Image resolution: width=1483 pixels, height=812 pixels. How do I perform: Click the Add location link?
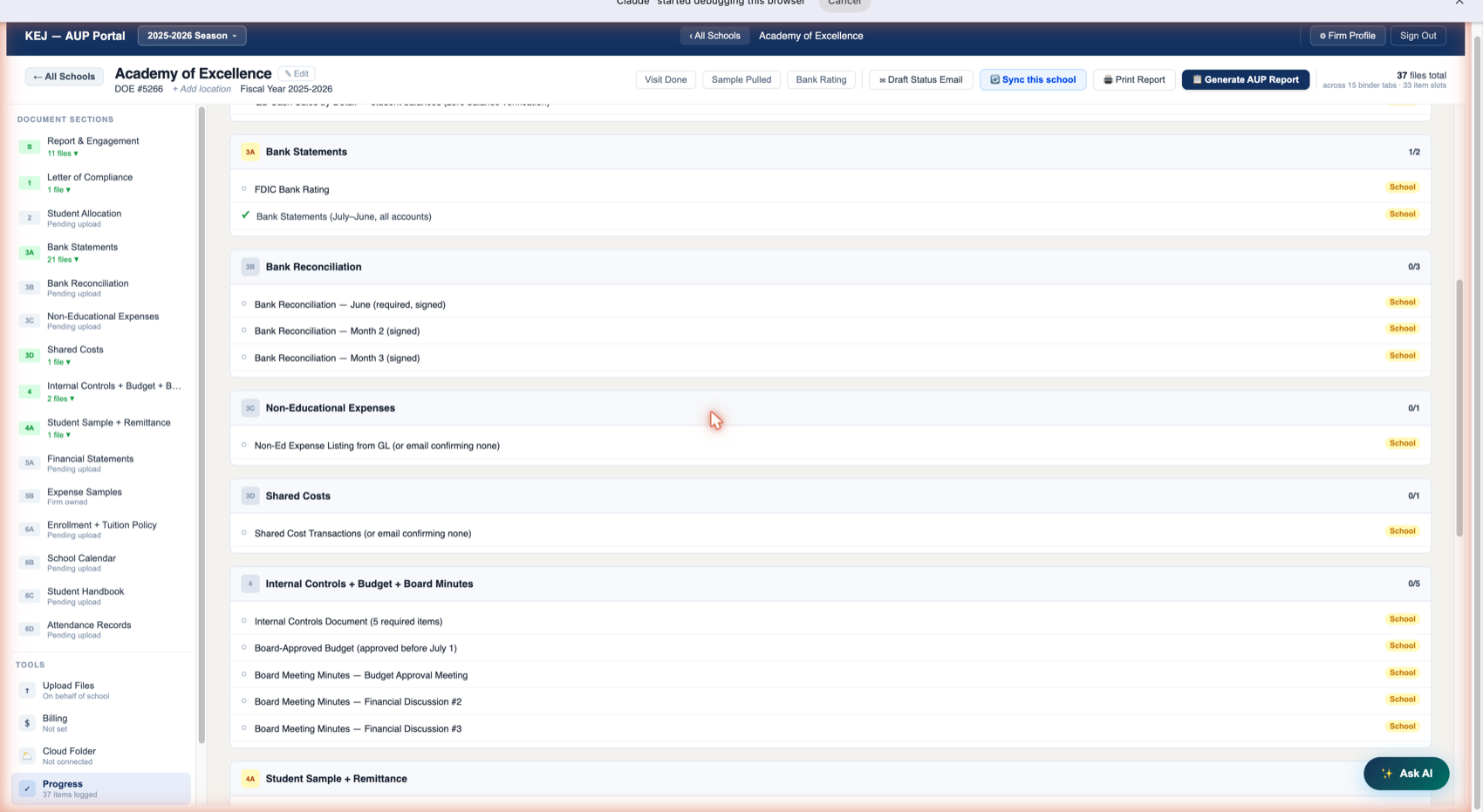pyautogui.click(x=202, y=89)
